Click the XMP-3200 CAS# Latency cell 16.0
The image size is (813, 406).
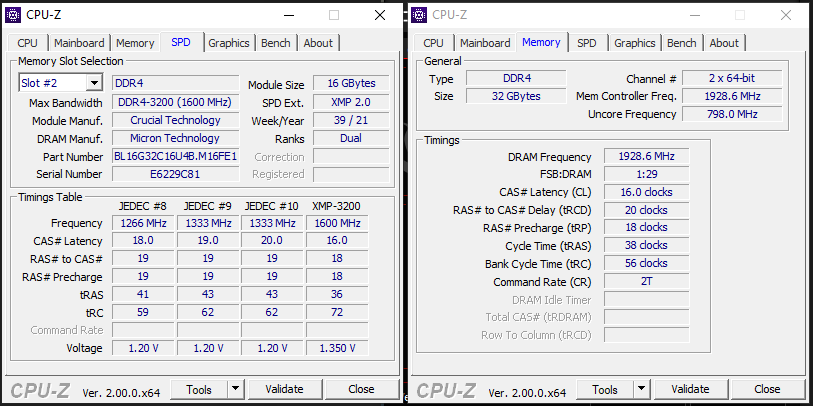coord(337,241)
